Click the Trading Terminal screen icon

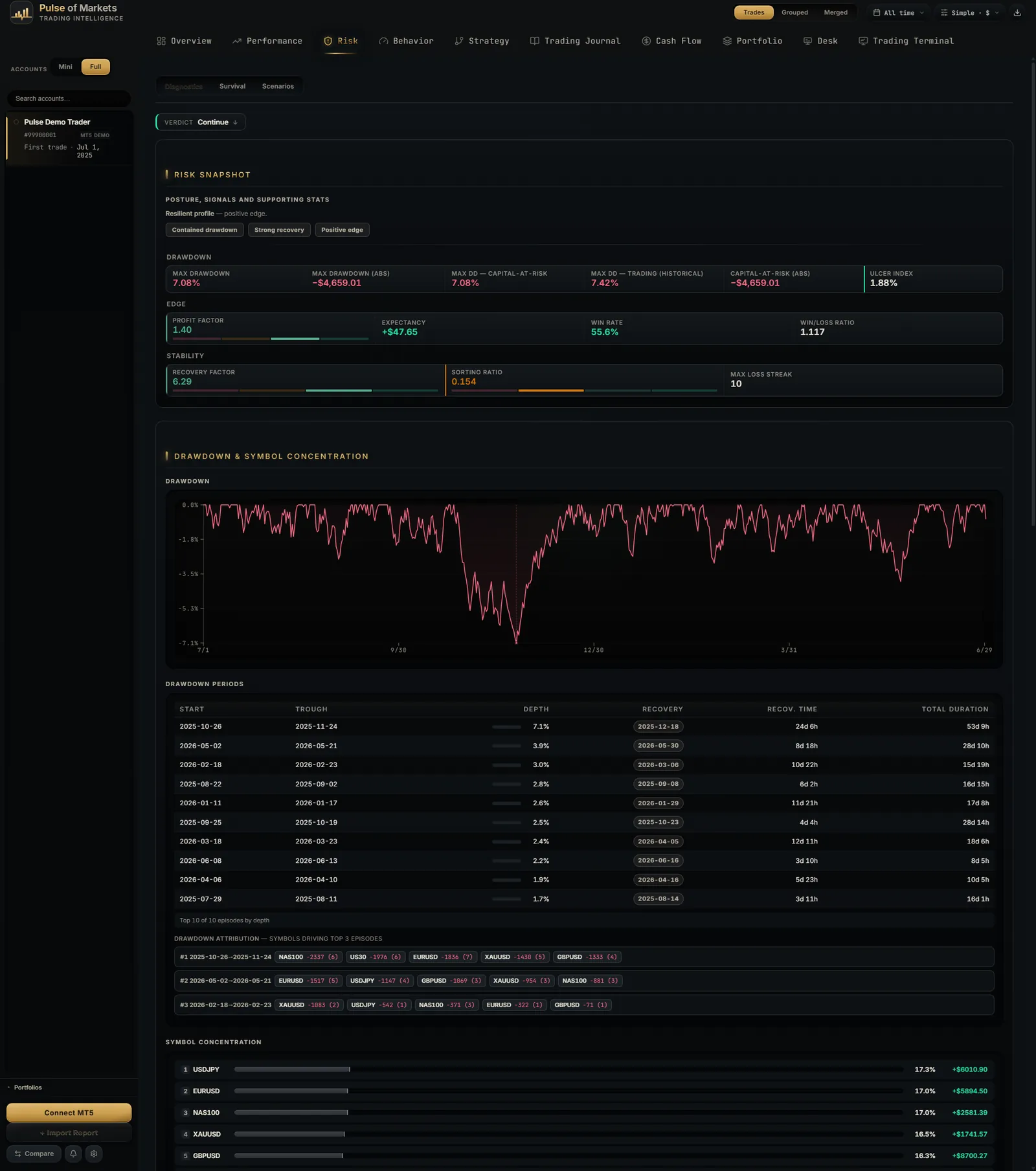863,41
